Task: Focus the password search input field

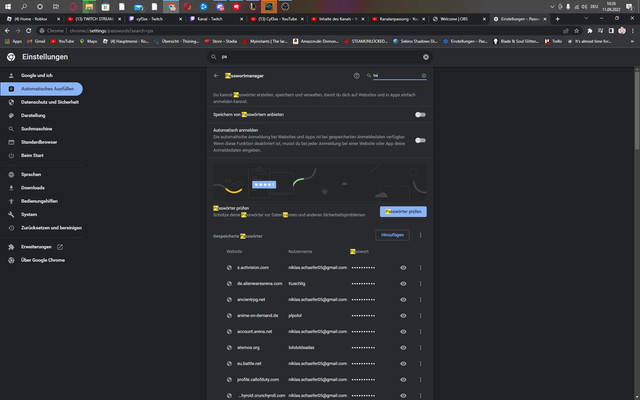Action: (x=397, y=76)
